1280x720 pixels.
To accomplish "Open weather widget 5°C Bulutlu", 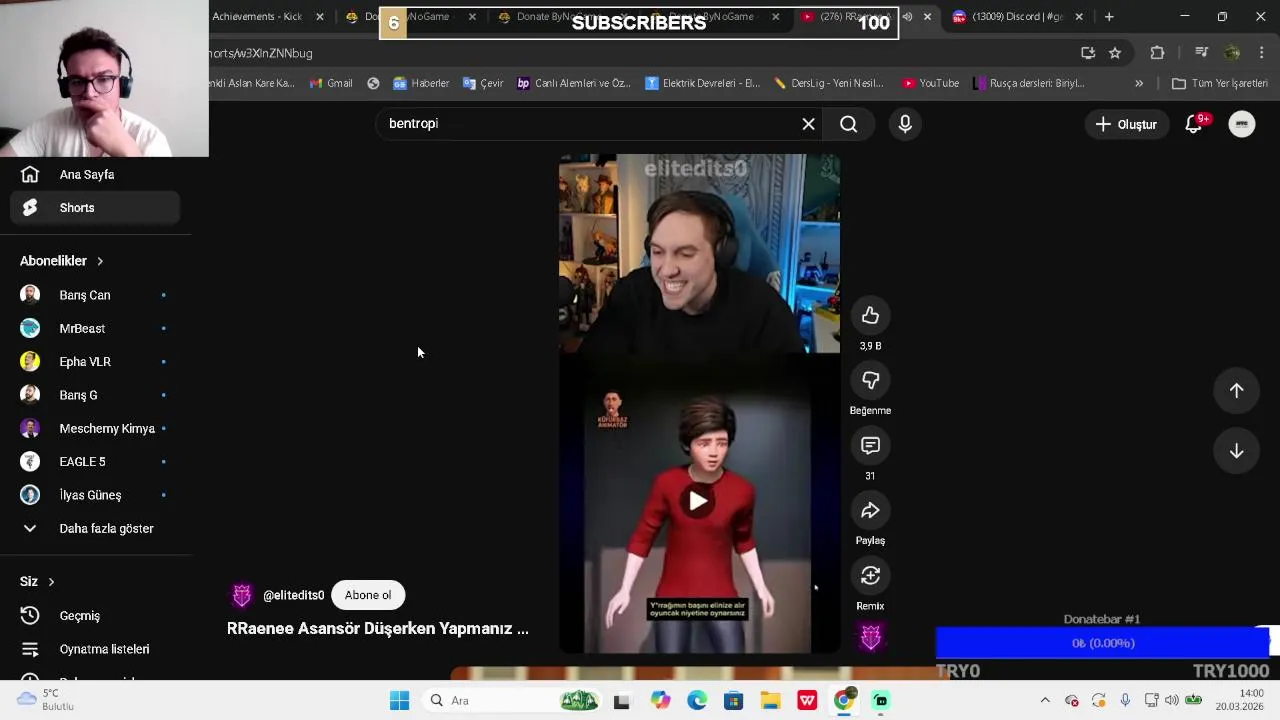I will click(x=45, y=700).
